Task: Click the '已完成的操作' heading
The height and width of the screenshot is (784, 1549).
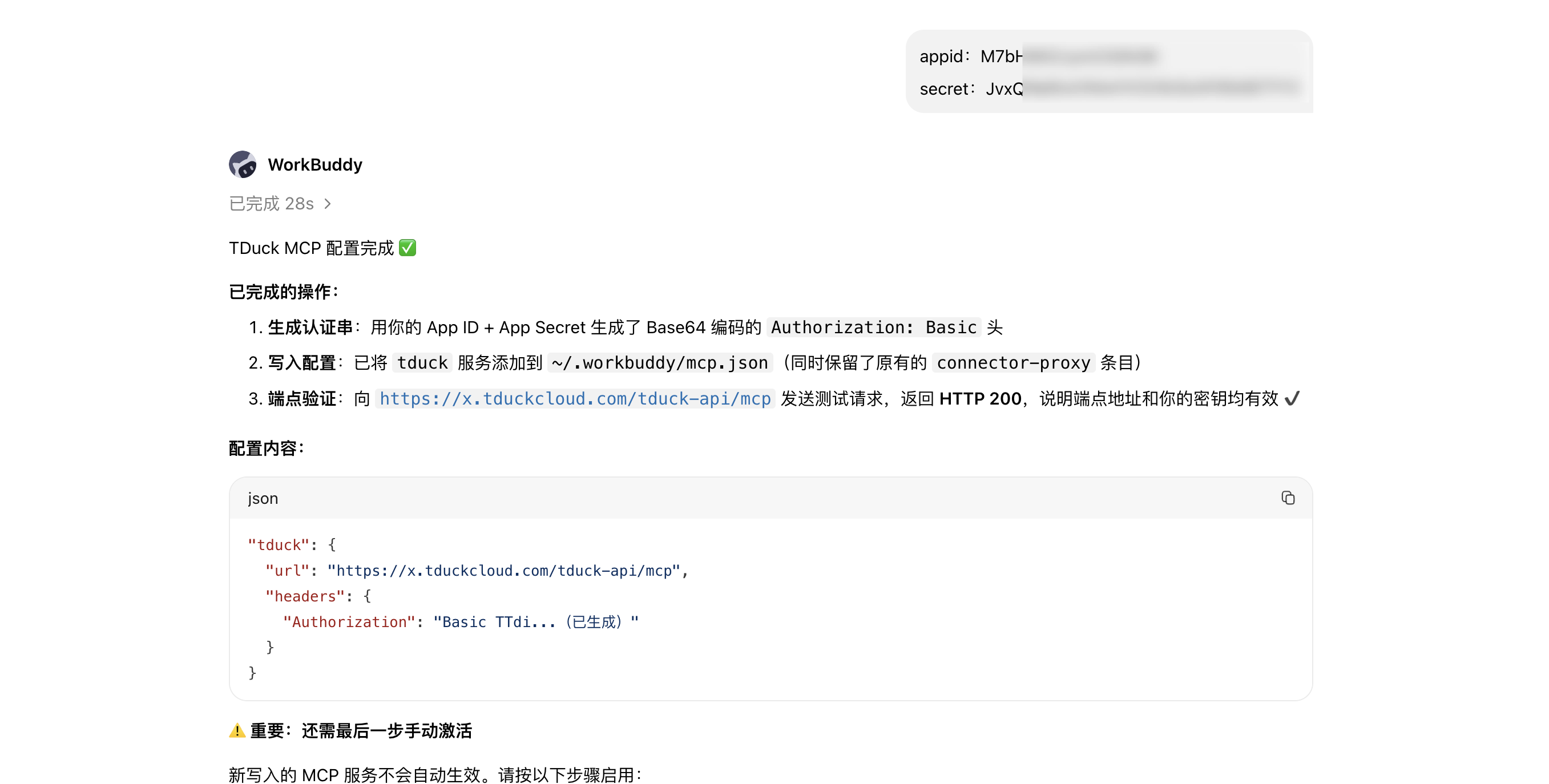Action: (x=284, y=292)
